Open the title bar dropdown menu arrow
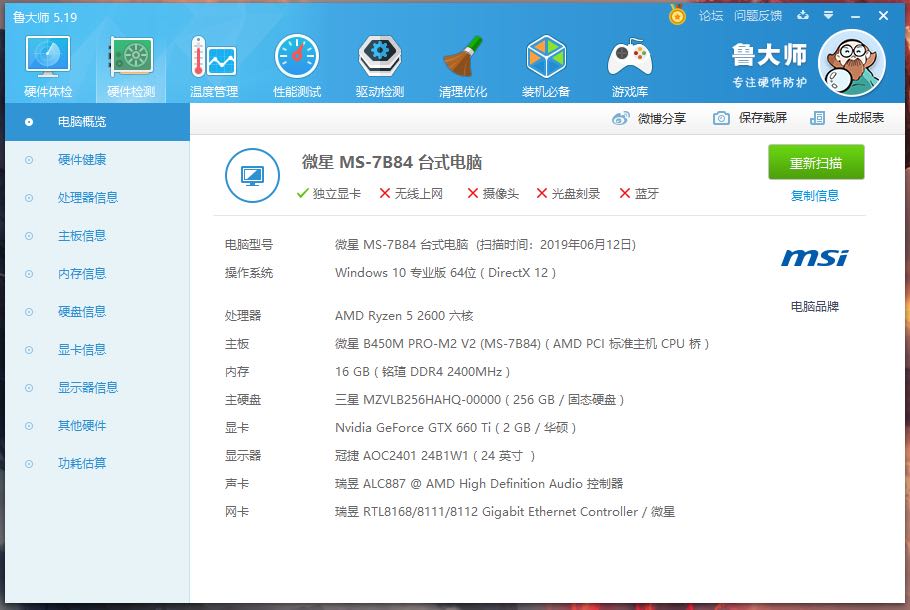 point(829,16)
